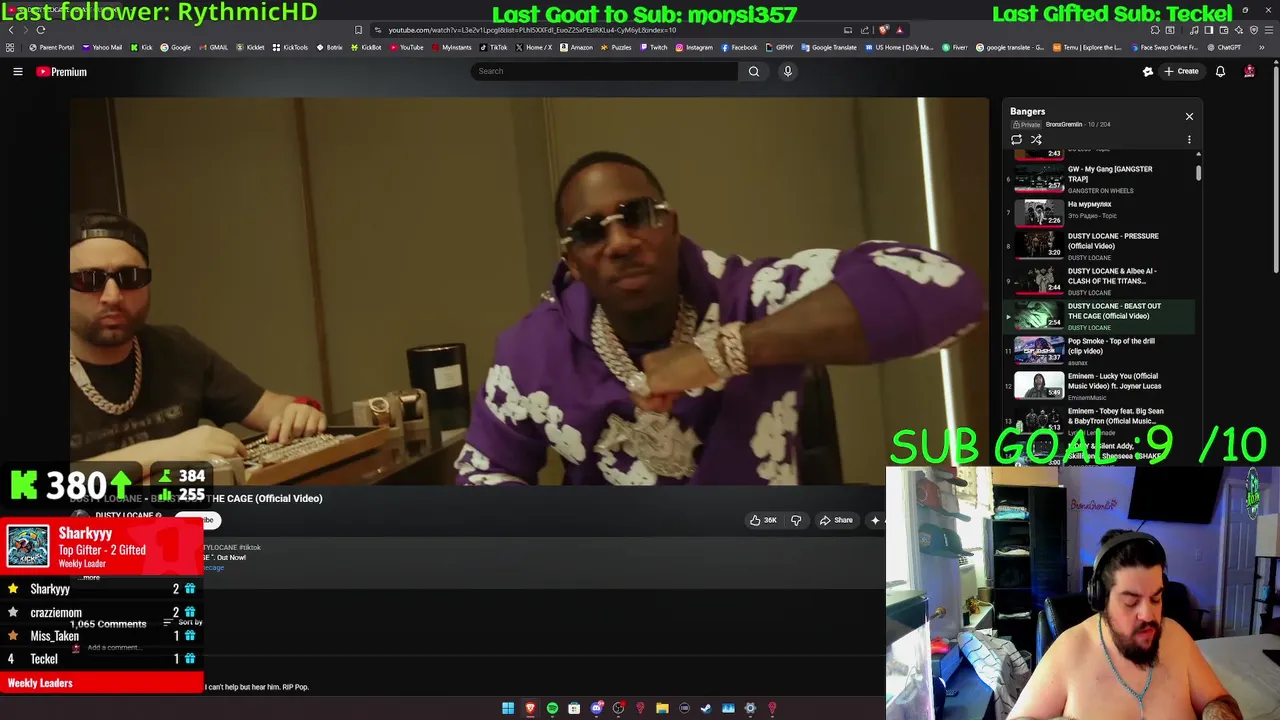1280x720 pixels.
Task: Open File Explorer folder on taskbar
Action: click(x=662, y=709)
